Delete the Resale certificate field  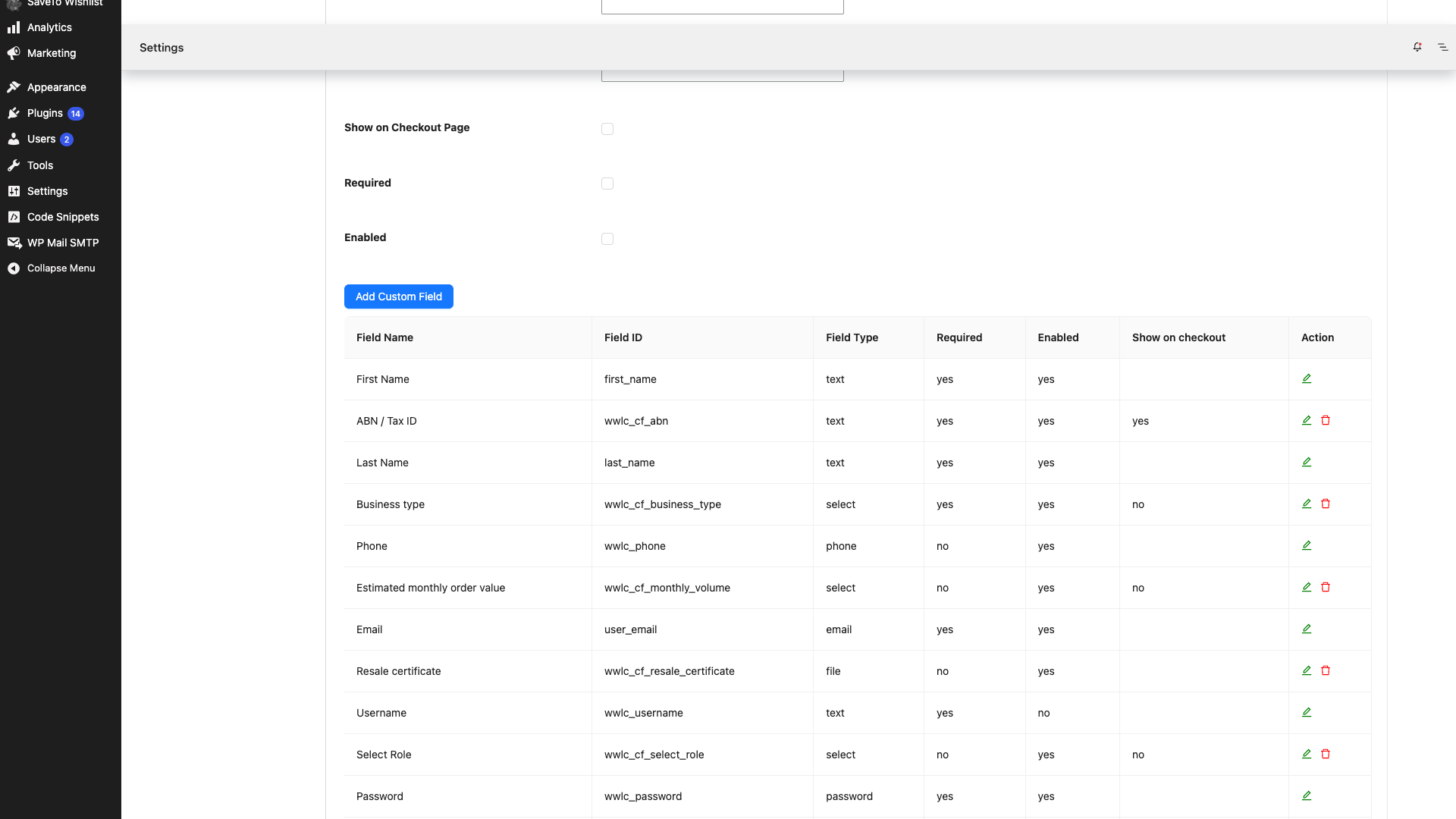point(1326,670)
